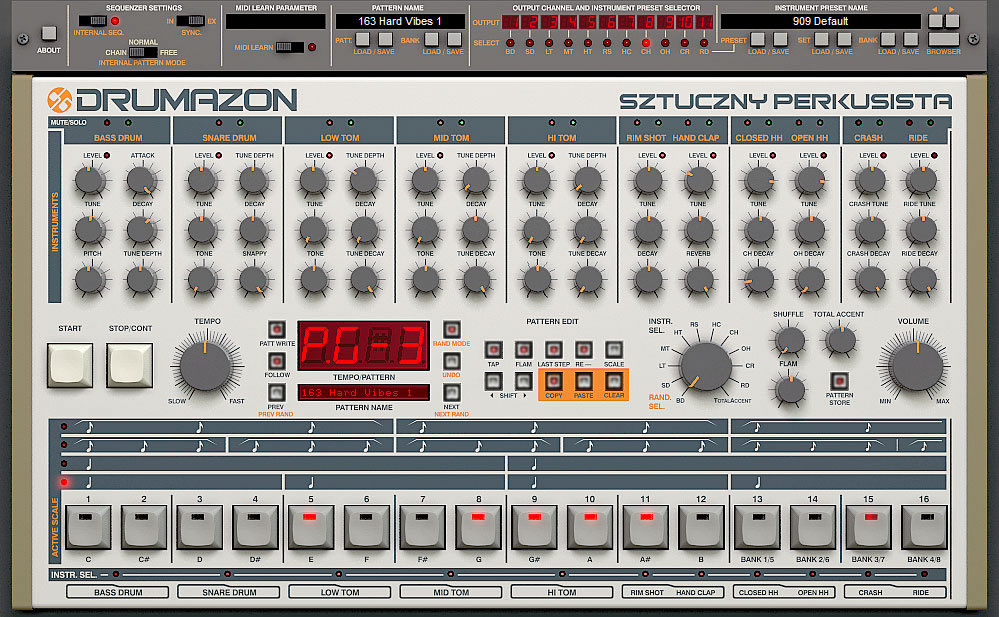Select the BD output channel LED
Viewport: 999px width, 617px height.
tap(510, 43)
